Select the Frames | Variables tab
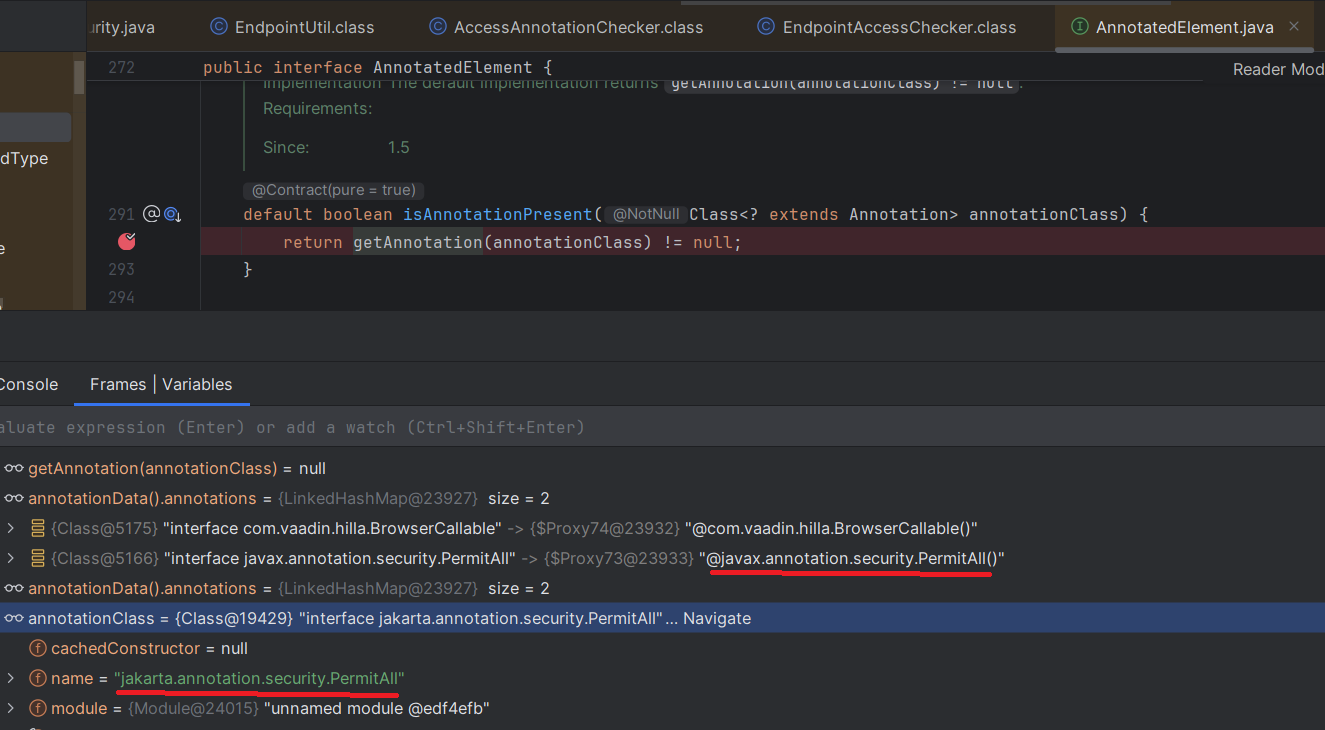 (x=161, y=384)
